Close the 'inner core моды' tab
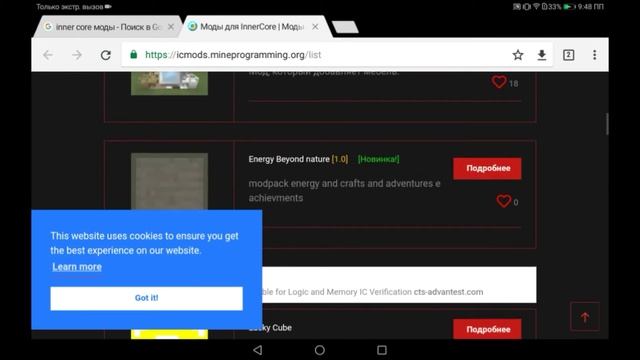 [171, 27]
